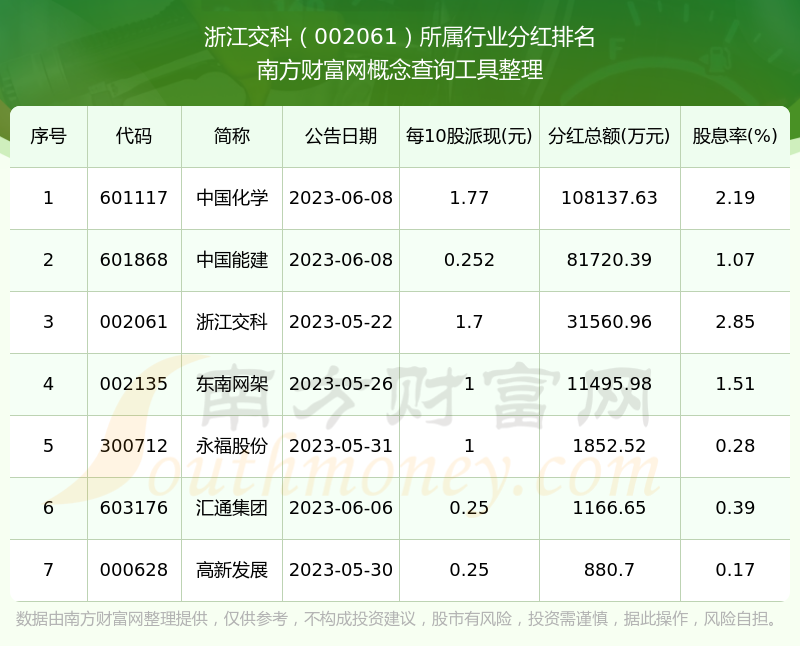The image size is (800, 668).
Task: Click the 序号 column header
Action: click(x=48, y=136)
